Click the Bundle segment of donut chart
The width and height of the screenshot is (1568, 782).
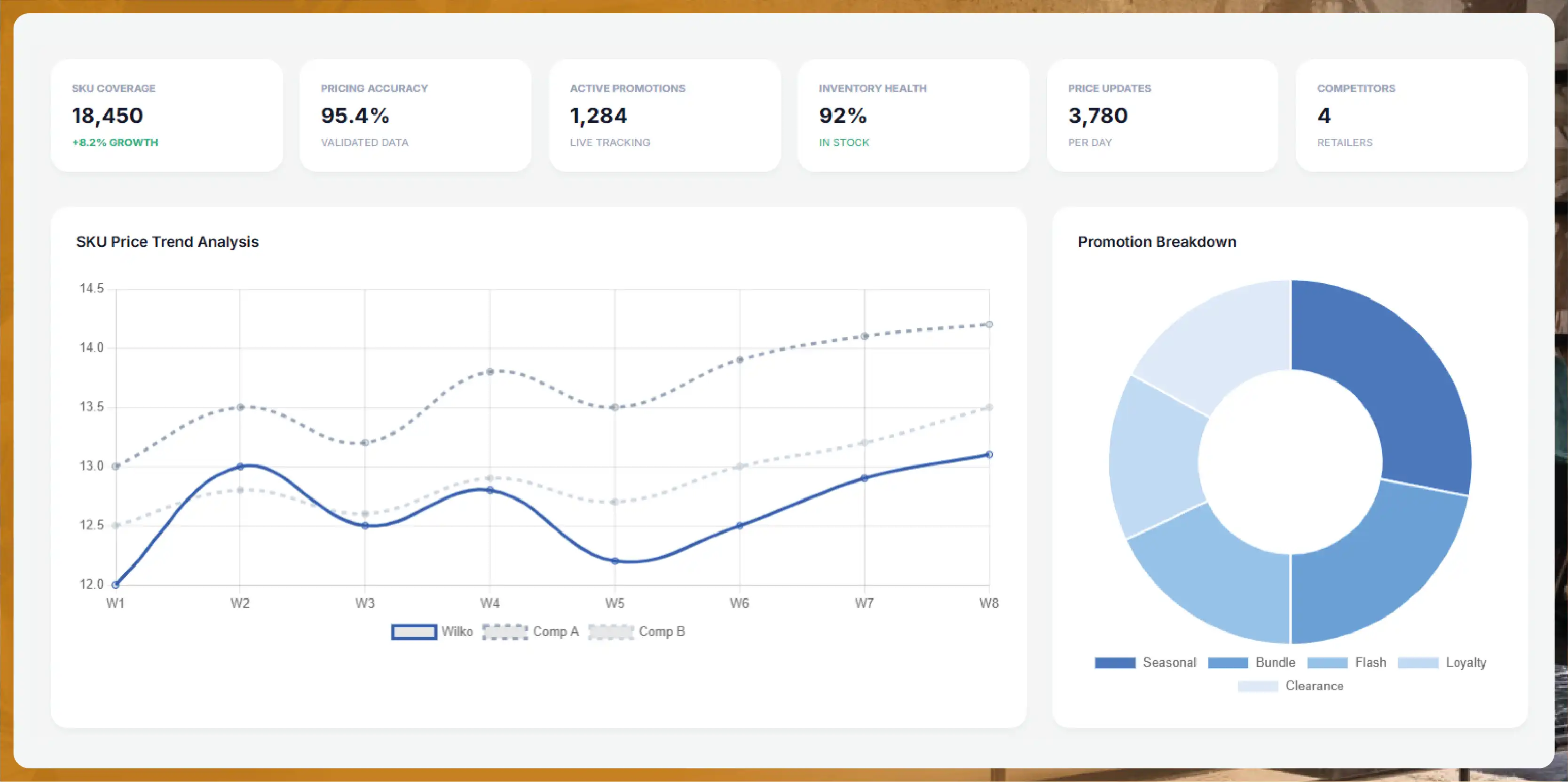coord(1382,566)
